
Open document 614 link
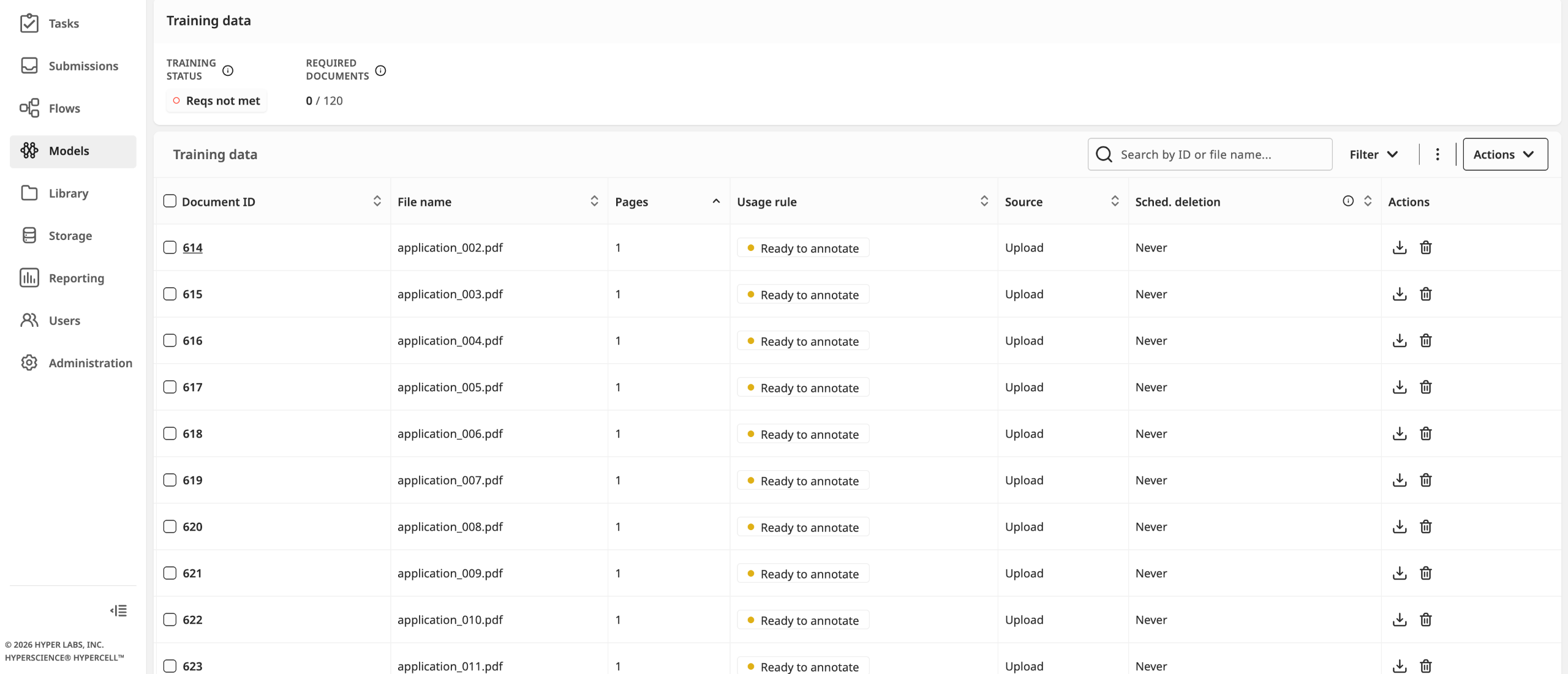coord(192,247)
